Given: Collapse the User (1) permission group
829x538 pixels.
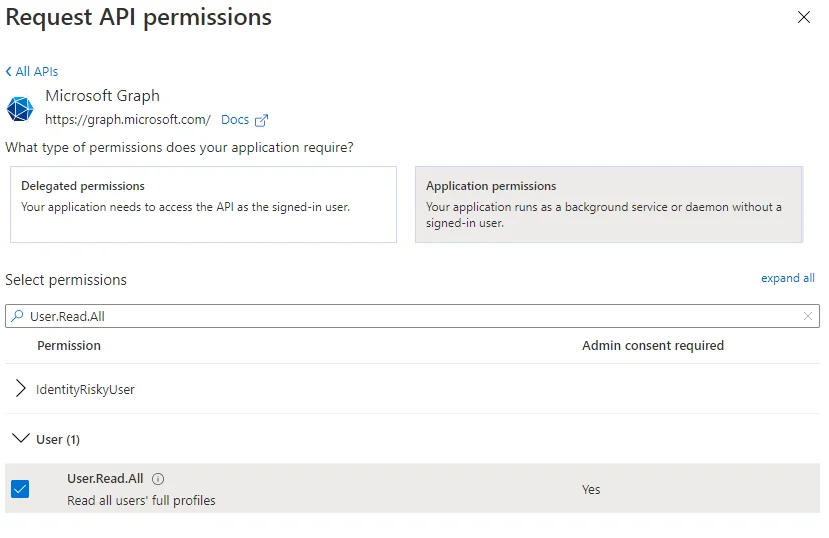Looking at the screenshot, I should click(x=21, y=439).
